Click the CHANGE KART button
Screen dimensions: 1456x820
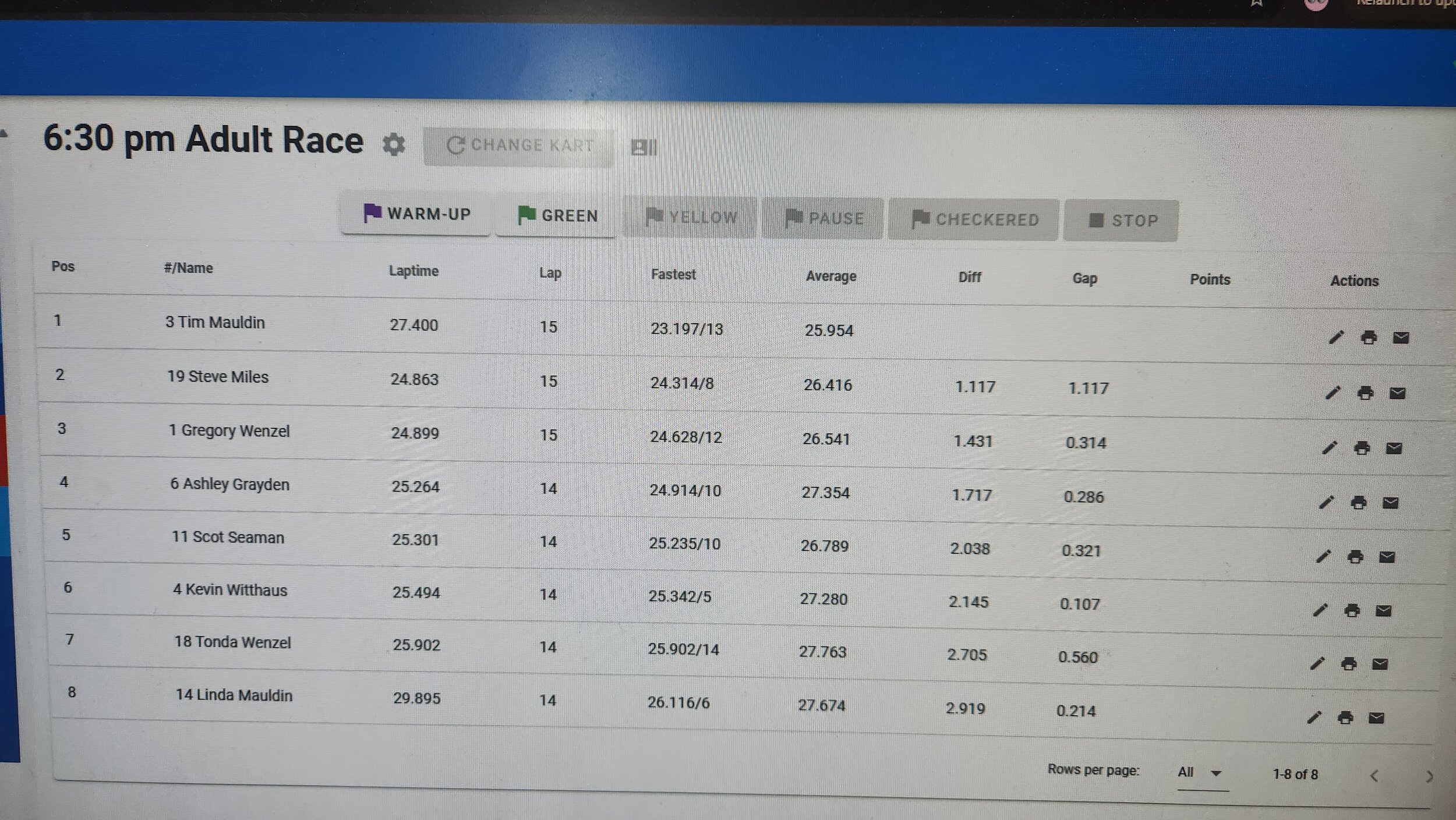pos(518,146)
